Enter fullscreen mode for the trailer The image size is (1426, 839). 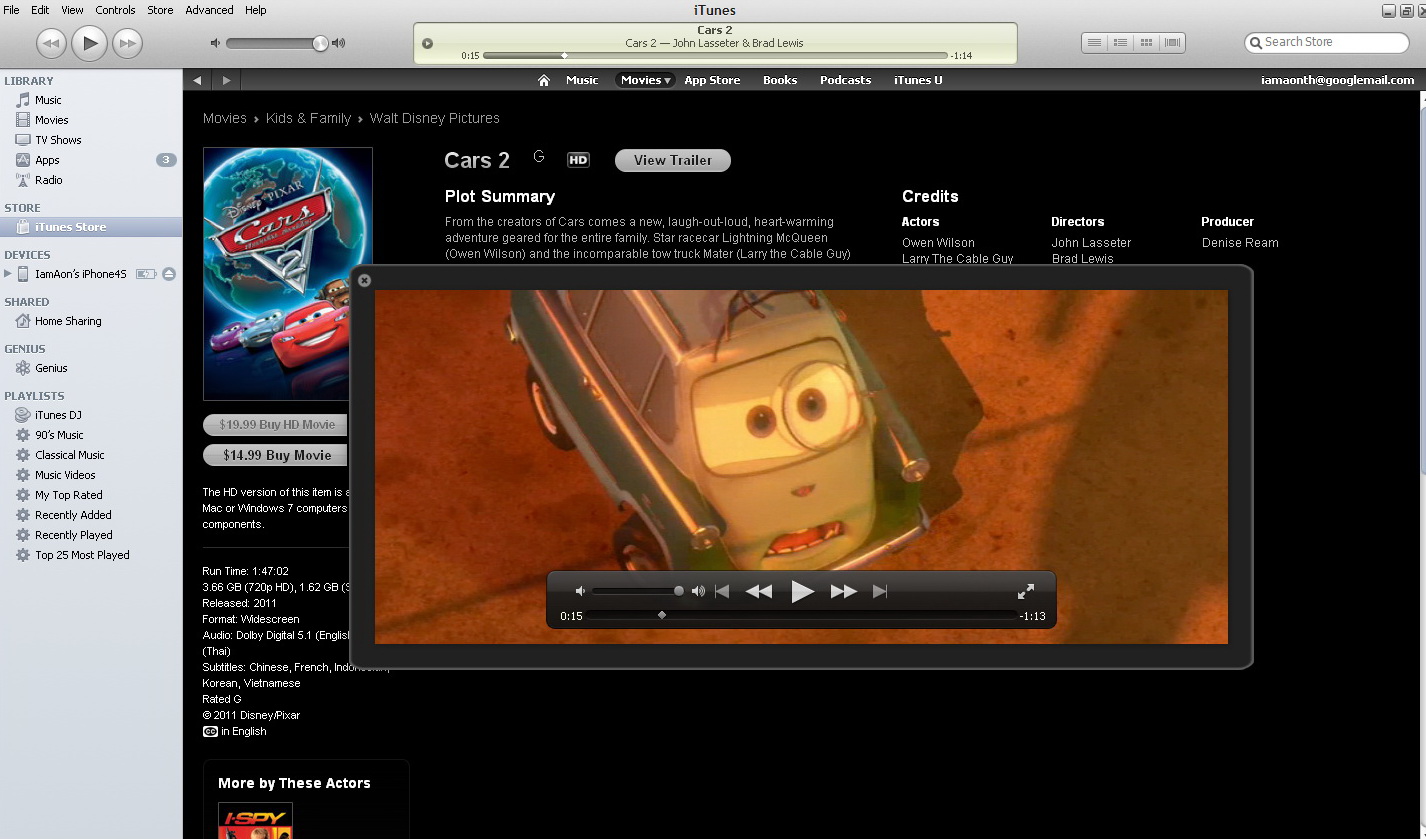point(1025,591)
